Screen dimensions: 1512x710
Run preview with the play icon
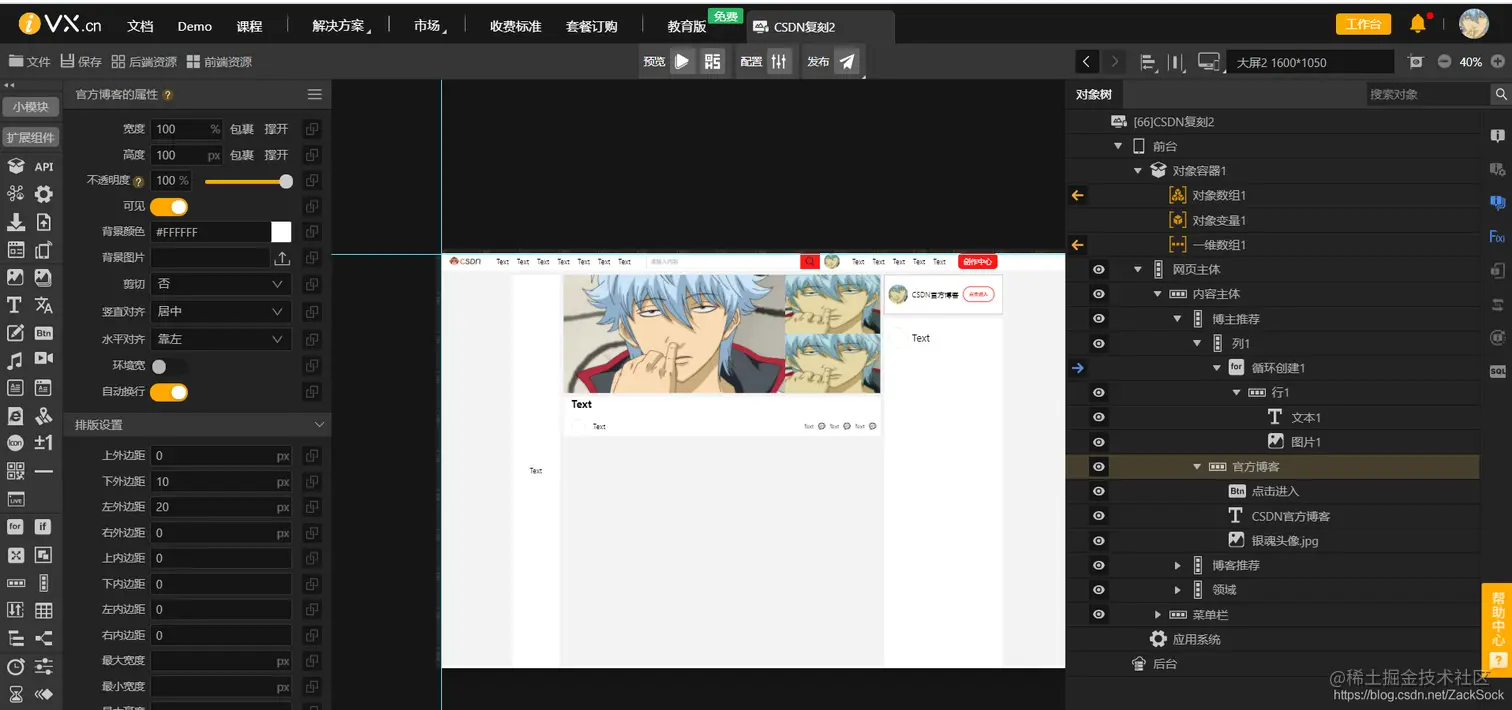[x=684, y=61]
